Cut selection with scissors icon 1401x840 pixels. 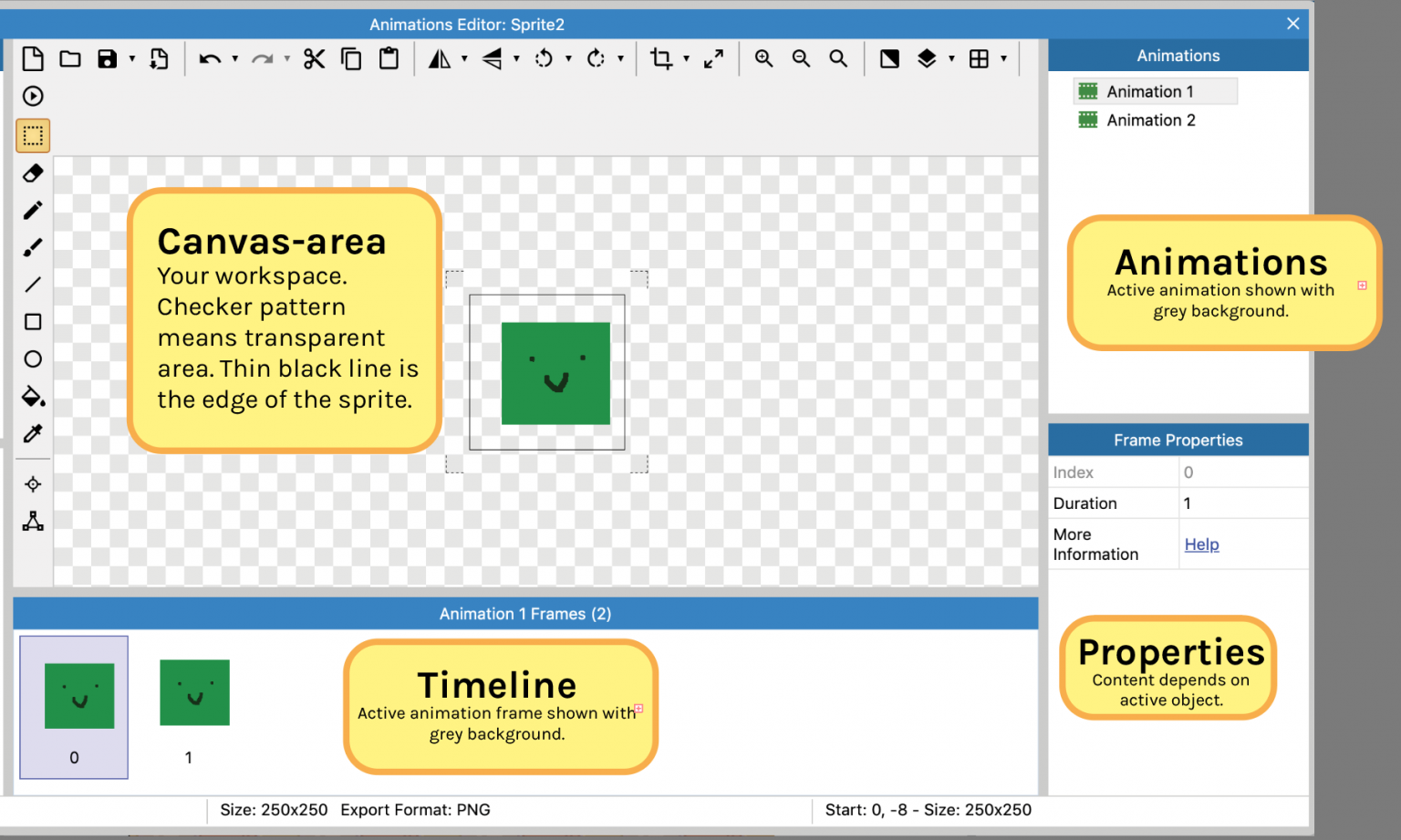[x=315, y=59]
